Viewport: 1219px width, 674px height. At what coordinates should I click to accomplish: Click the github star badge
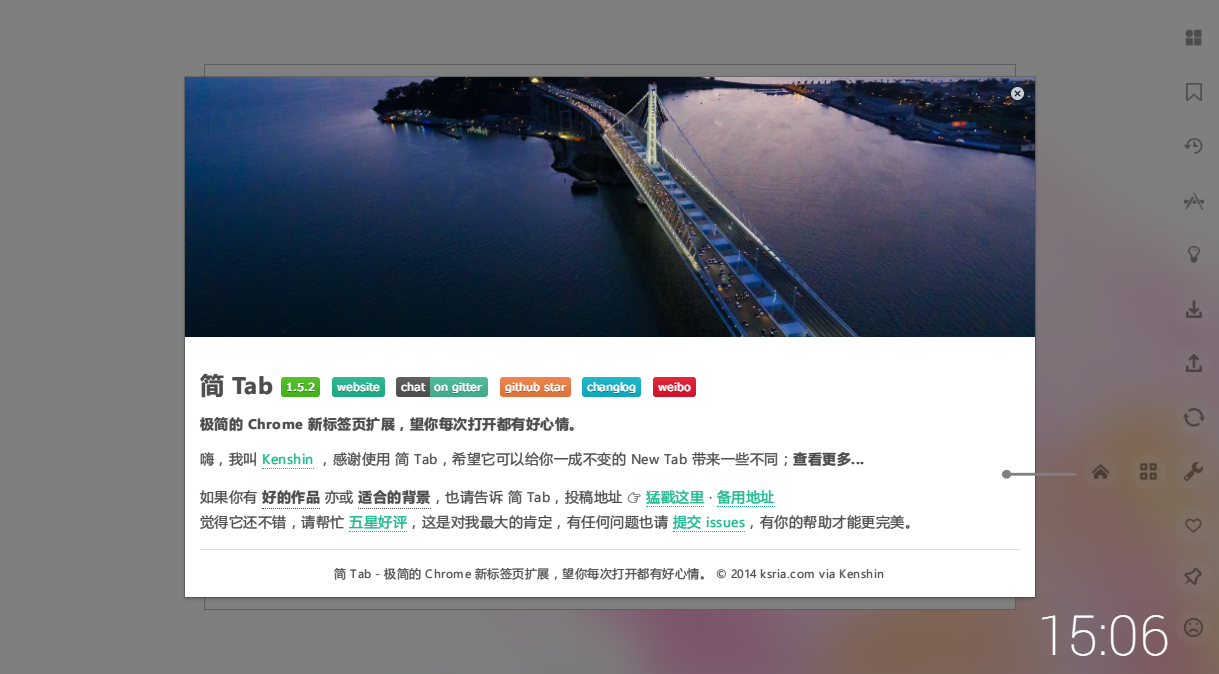pos(535,387)
